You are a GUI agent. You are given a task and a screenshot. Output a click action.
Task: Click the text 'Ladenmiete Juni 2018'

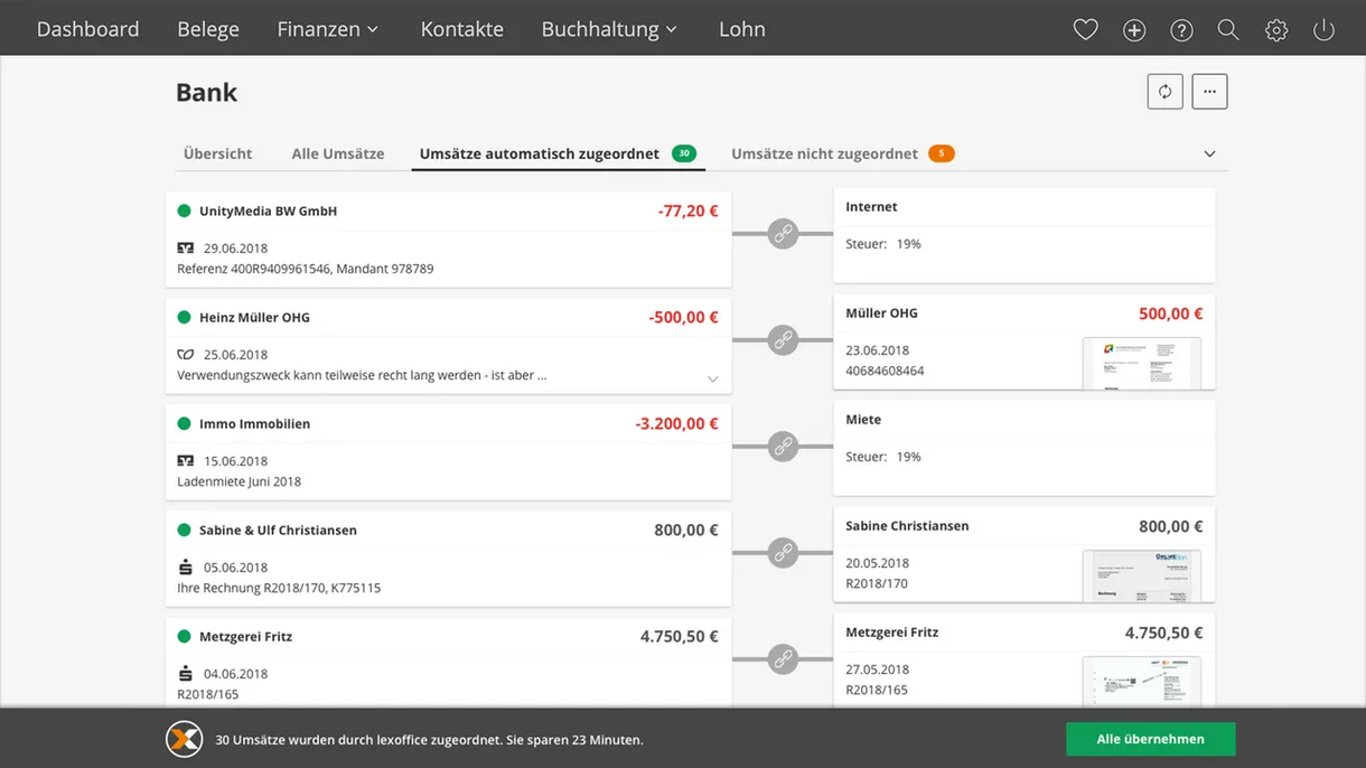(x=239, y=482)
